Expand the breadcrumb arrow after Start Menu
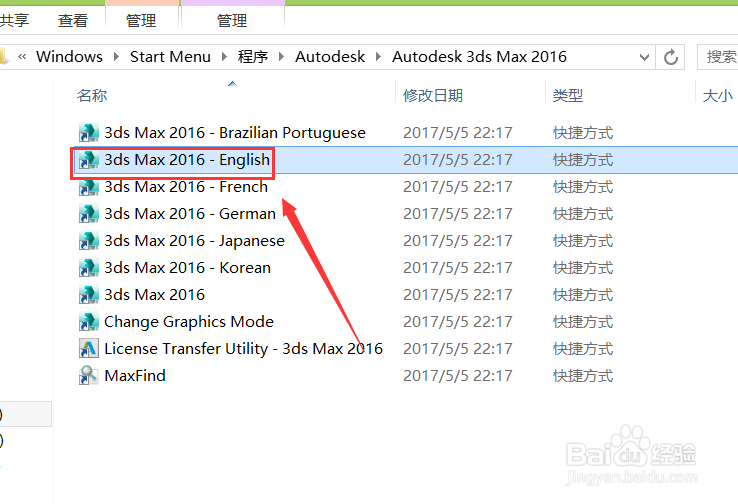 click(224, 57)
